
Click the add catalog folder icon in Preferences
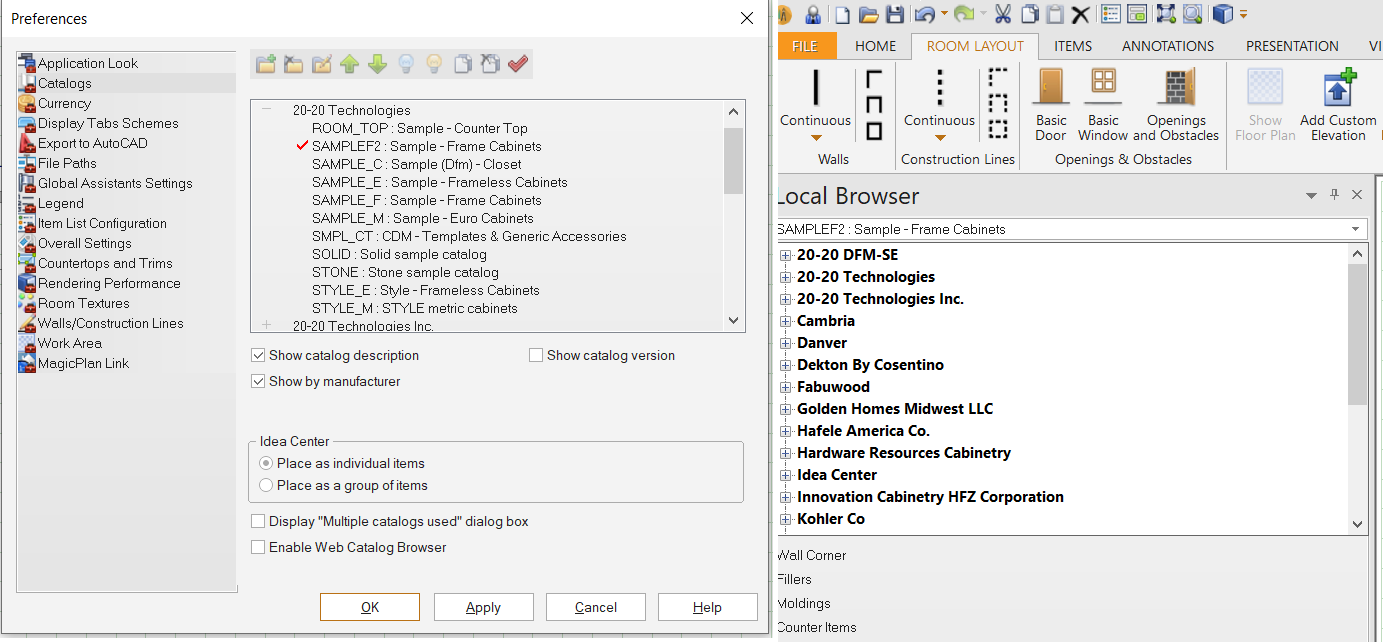point(266,64)
